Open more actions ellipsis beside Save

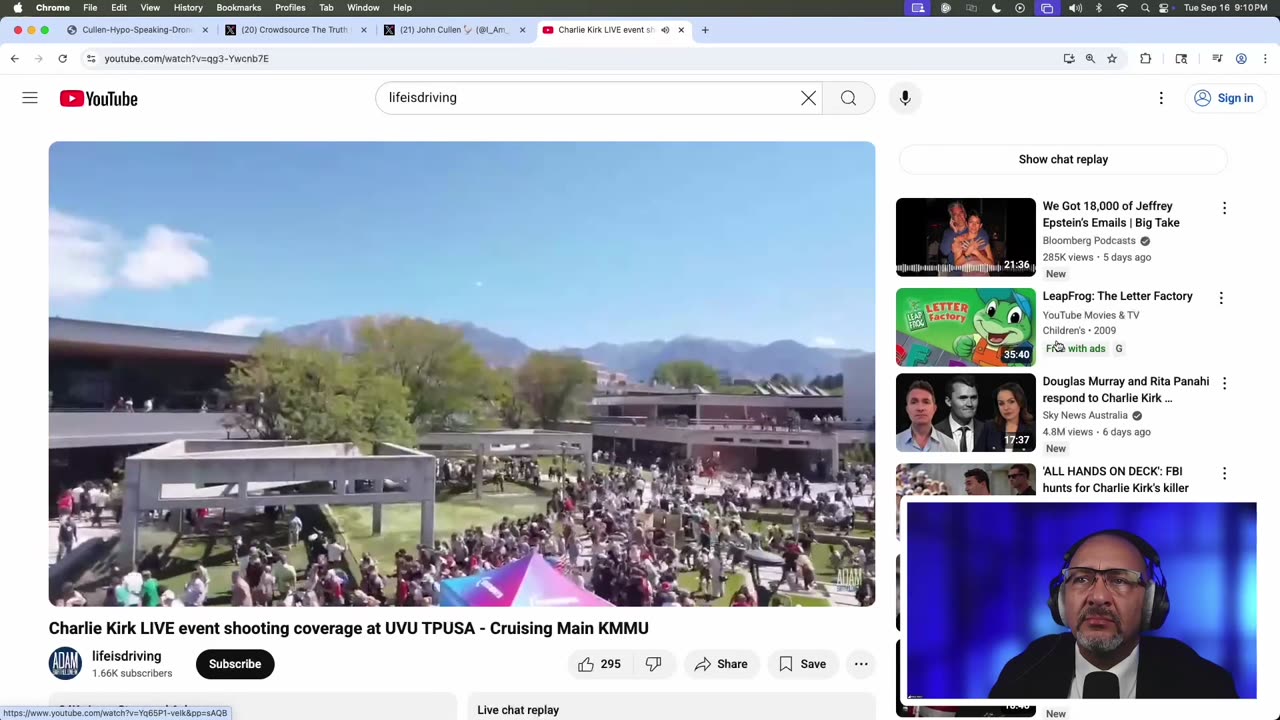pyautogui.click(x=861, y=664)
